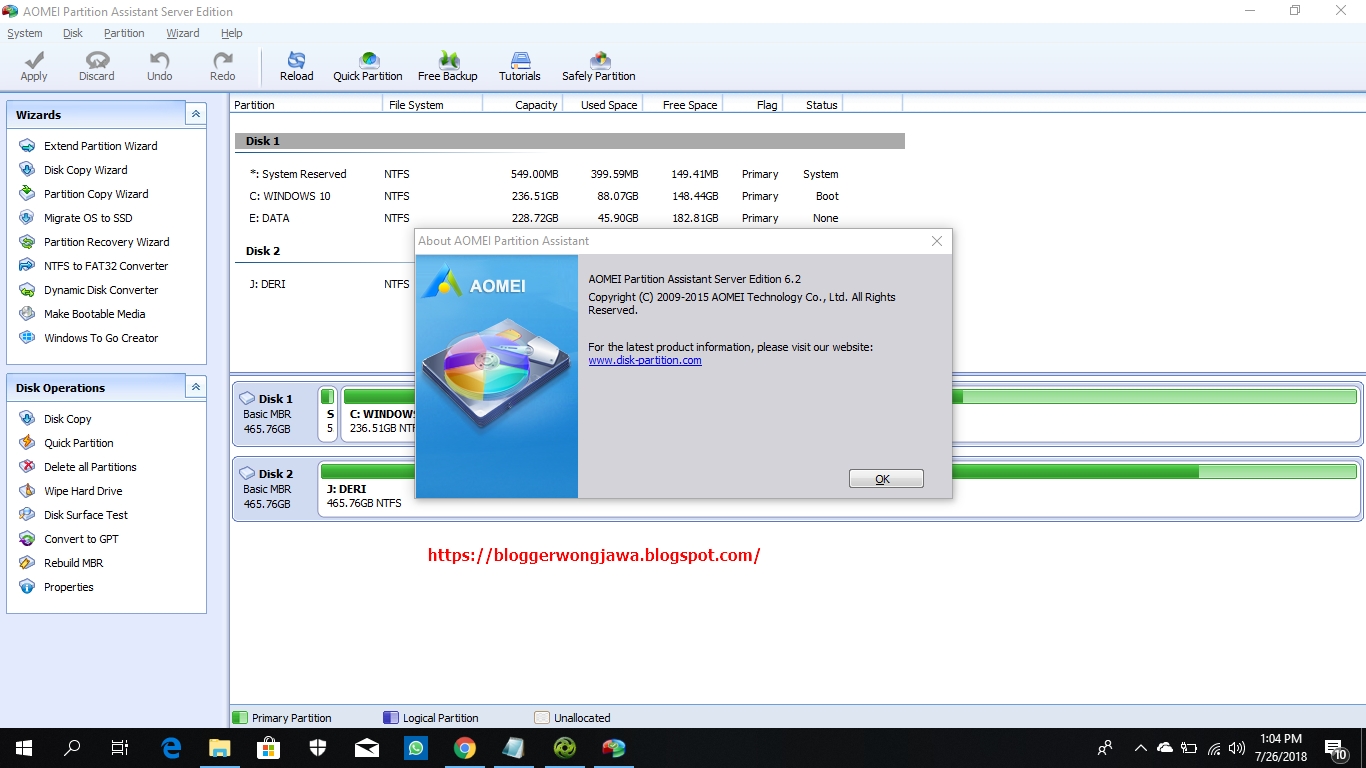Click the Used Space column header
This screenshot has height=768, width=1366.
[x=602, y=104]
